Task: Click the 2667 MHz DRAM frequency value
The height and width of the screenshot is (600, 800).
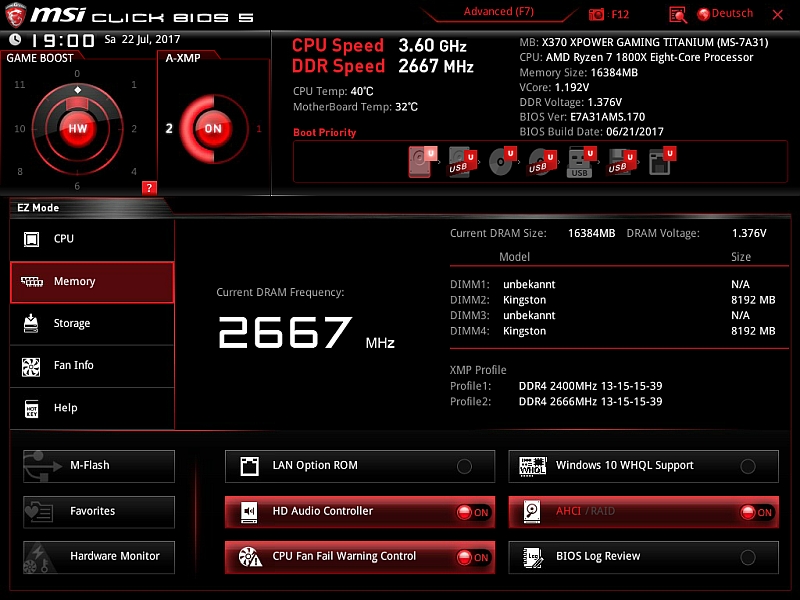Action: (306, 332)
